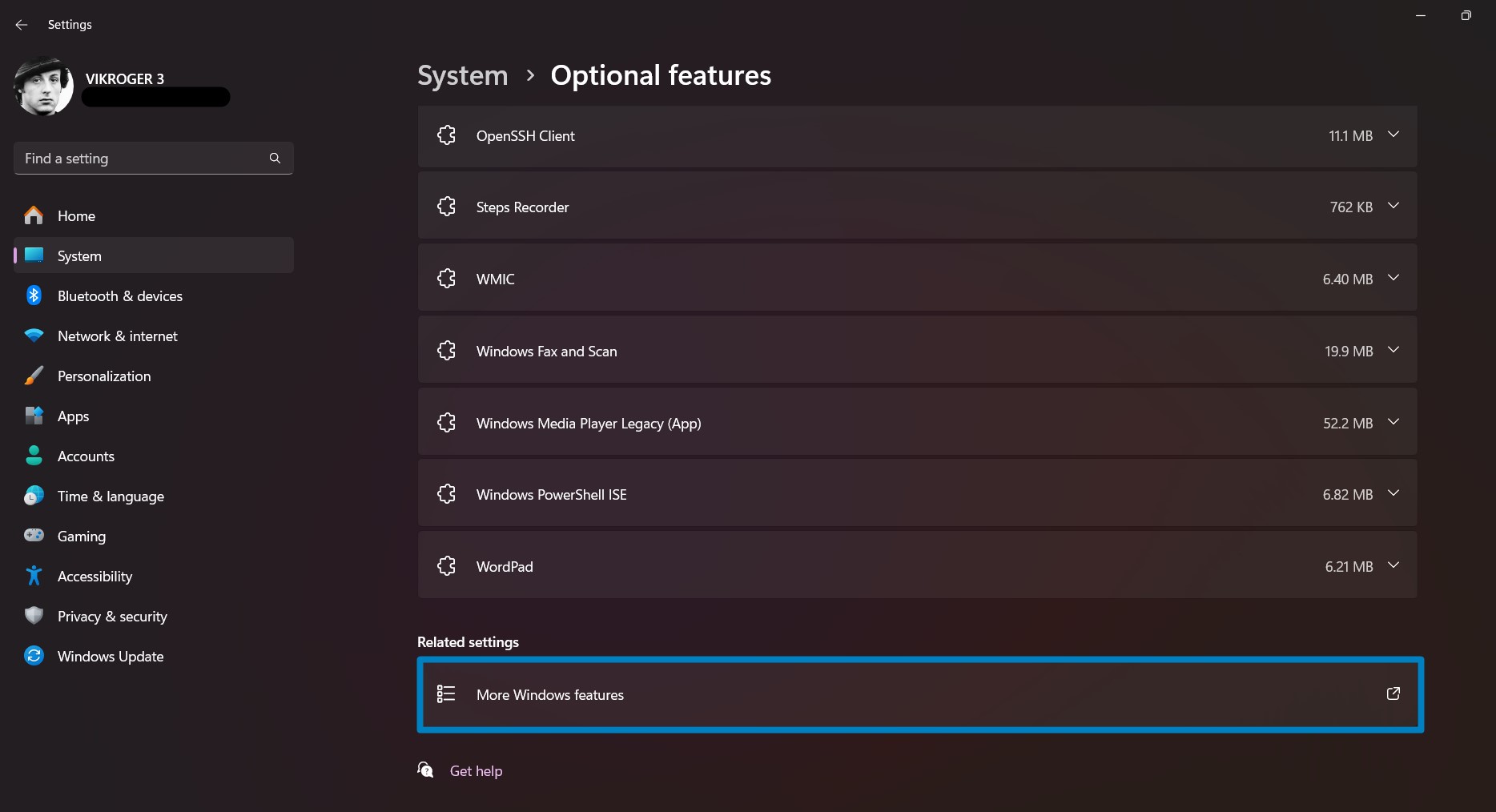Screen dimensions: 1496x812
Task: Open Apps settings
Action: pyautogui.click(x=154, y=416)
